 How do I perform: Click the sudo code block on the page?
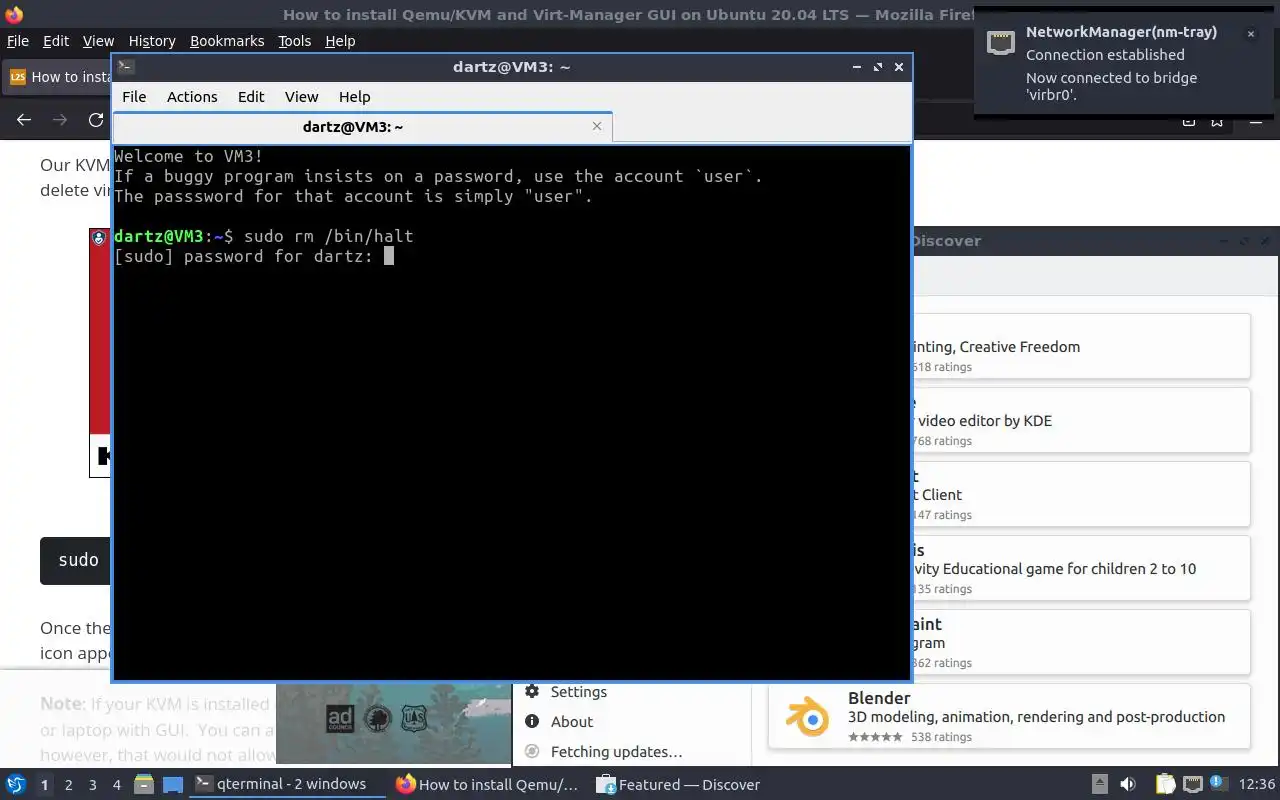point(76,560)
